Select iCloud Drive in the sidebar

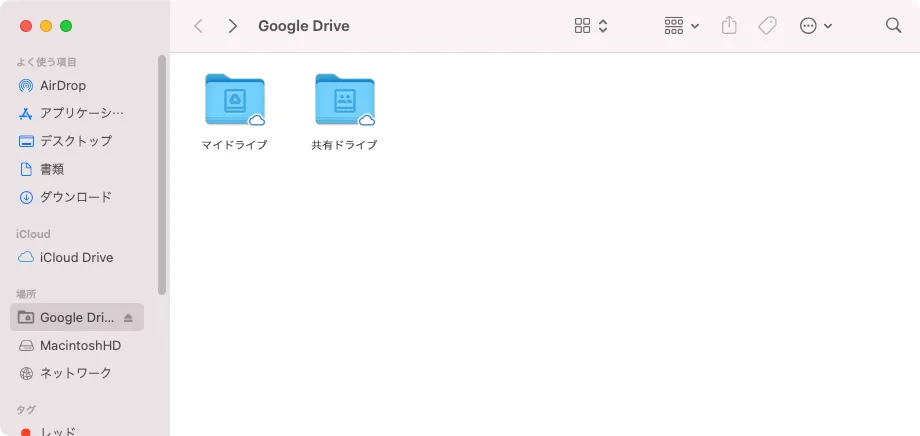(76, 257)
